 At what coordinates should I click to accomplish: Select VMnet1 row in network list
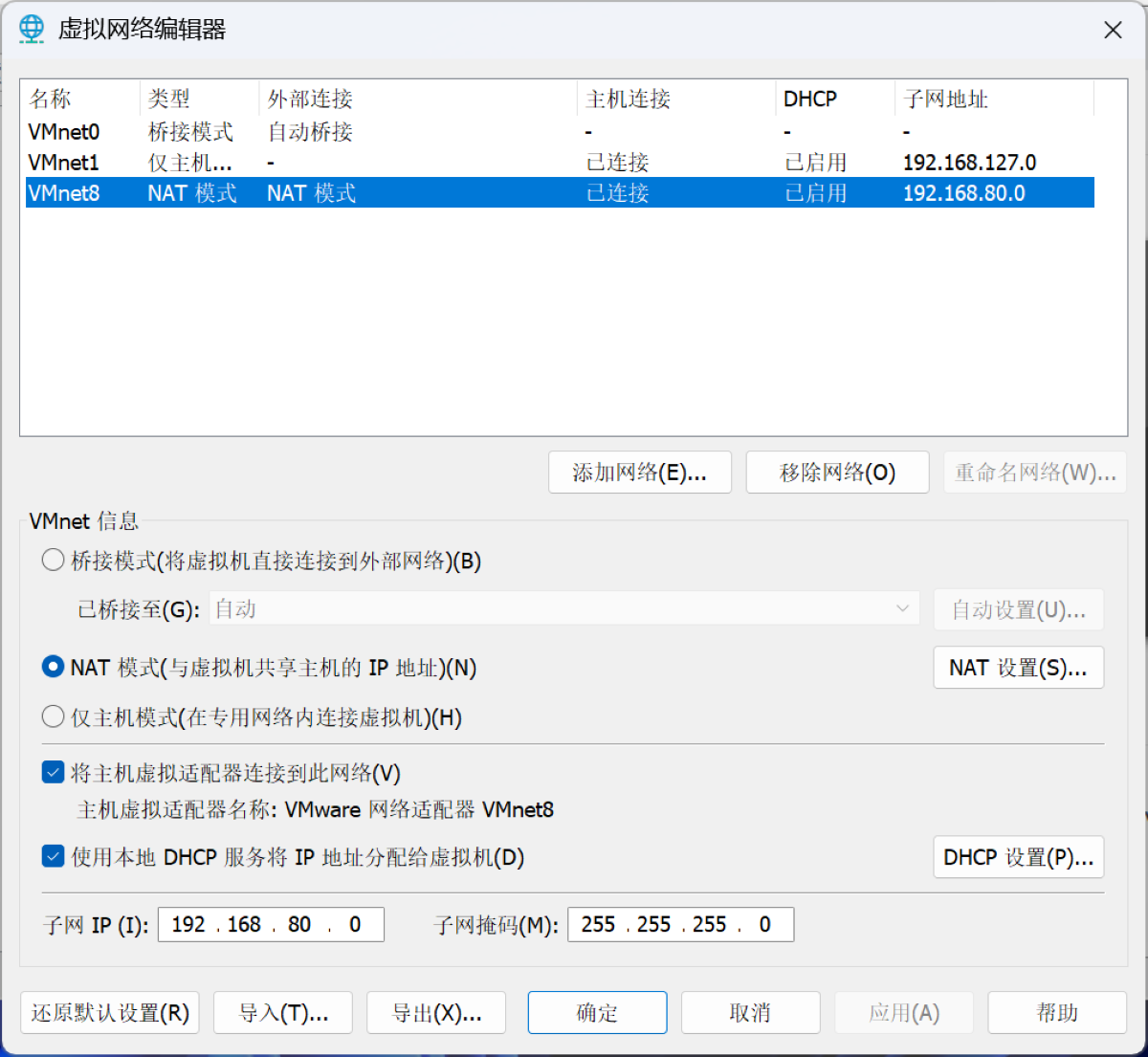click(x=560, y=162)
